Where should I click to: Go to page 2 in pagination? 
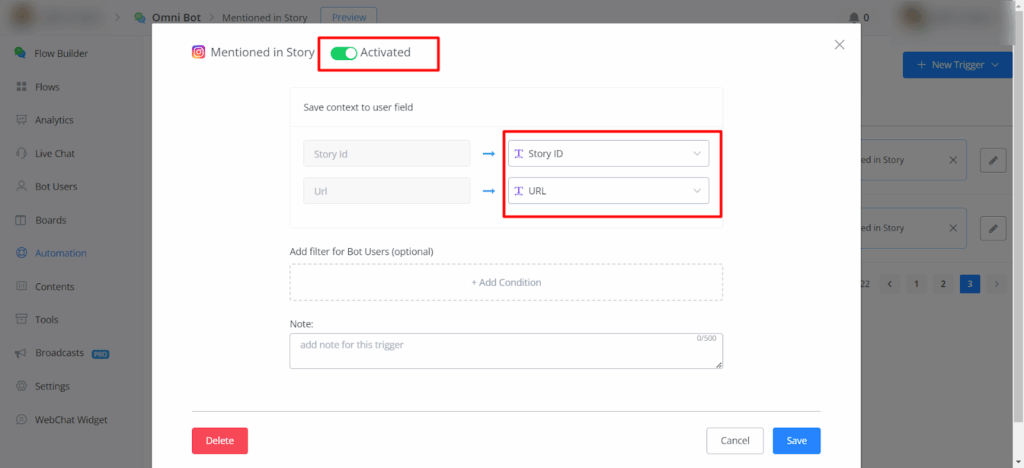(942, 284)
